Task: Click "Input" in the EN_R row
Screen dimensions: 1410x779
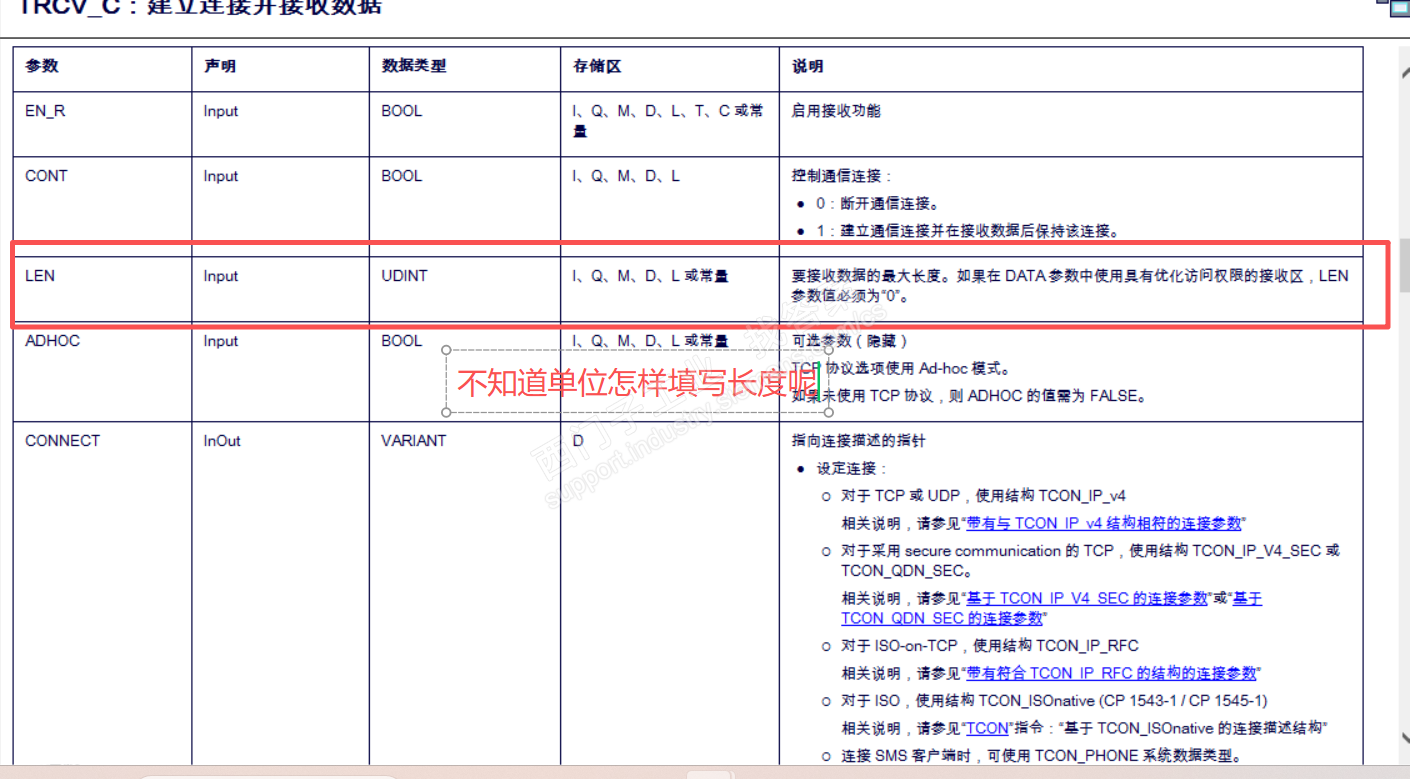Action: pyautogui.click(x=221, y=111)
